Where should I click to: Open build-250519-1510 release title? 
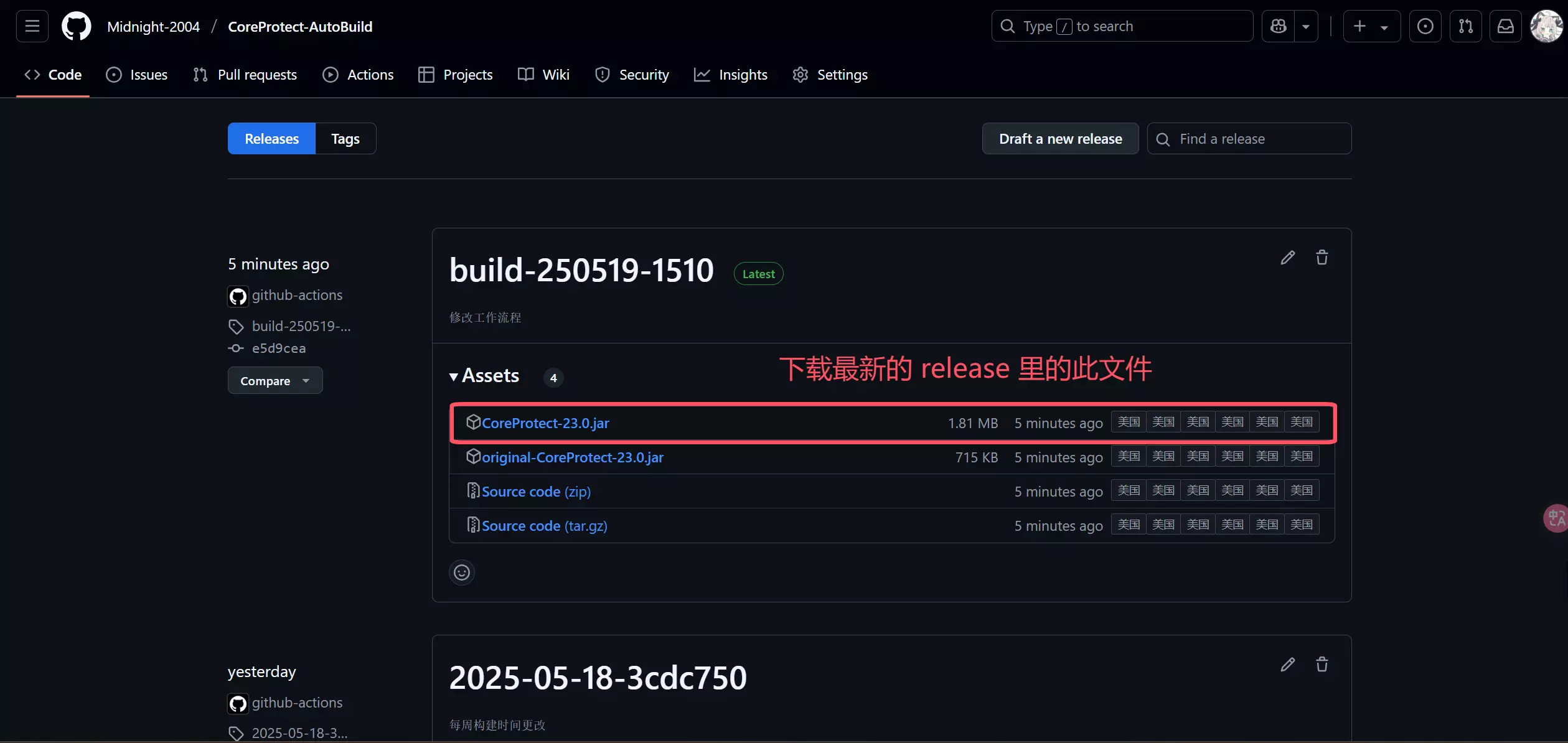(x=581, y=270)
